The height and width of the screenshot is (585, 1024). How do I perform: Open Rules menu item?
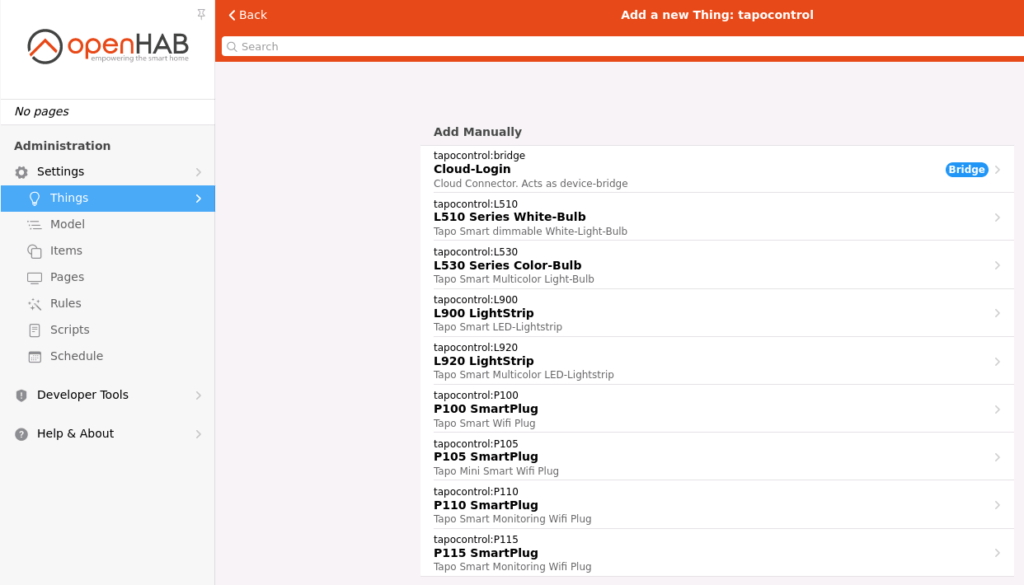click(108, 304)
